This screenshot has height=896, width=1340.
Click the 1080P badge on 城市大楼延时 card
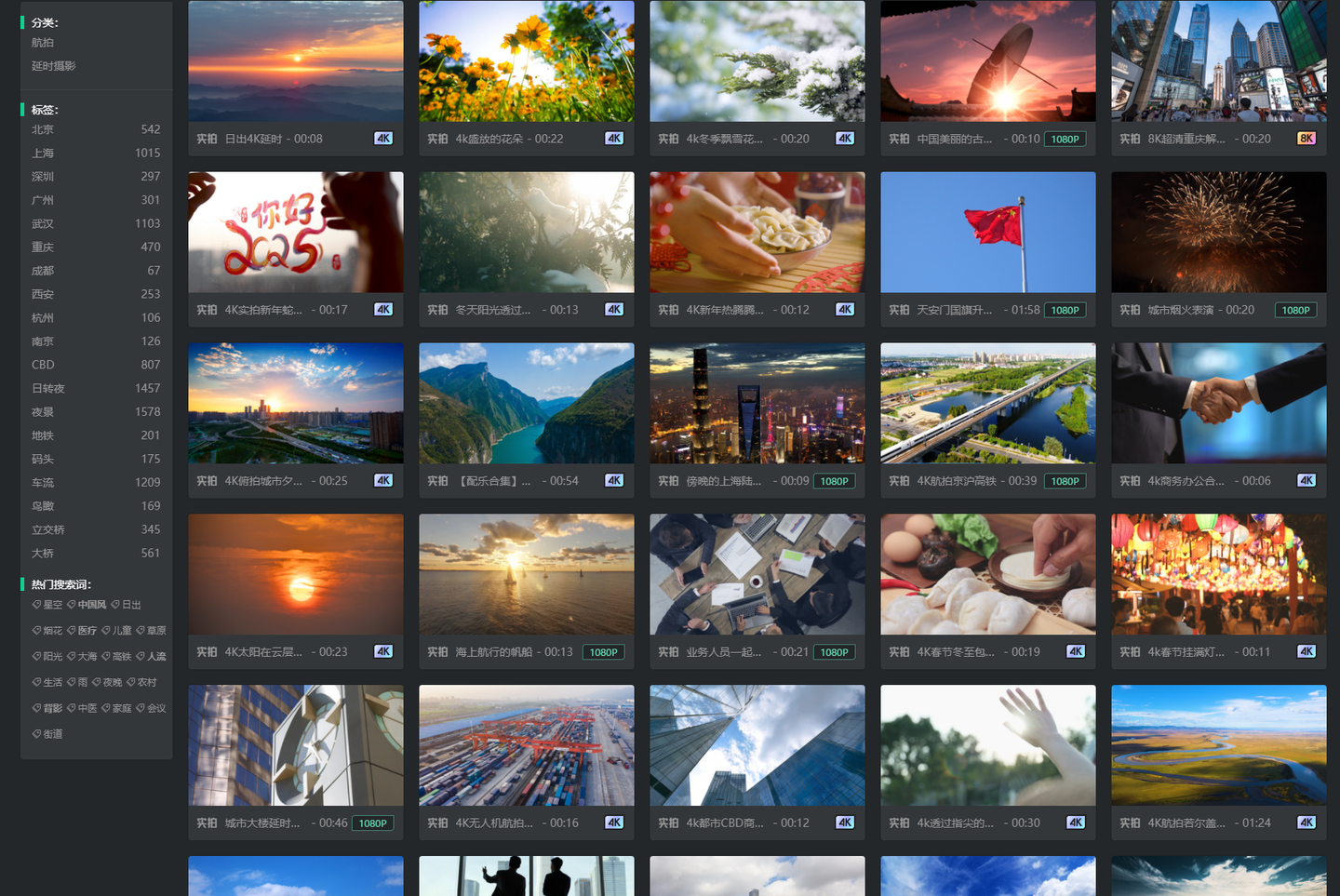point(372,823)
